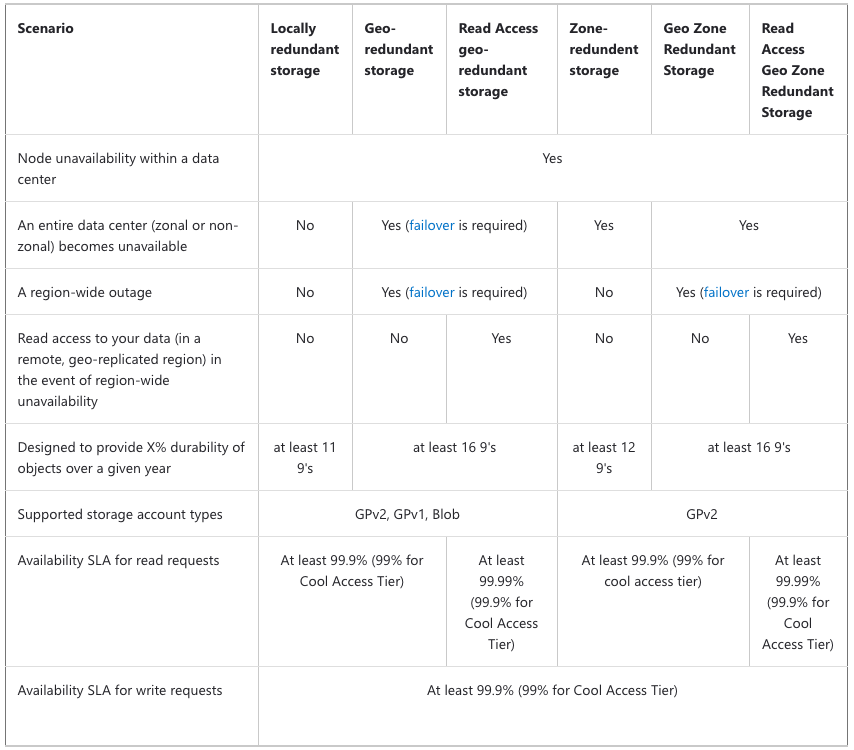Image resolution: width=854 pixels, height=750 pixels.
Task: Click Designed to provide X% durability label
Action: [x=131, y=458]
